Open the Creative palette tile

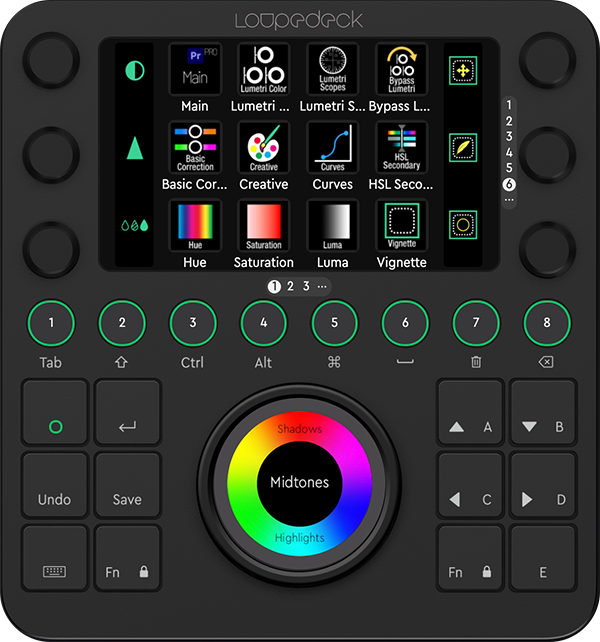pyautogui.click(x=264, y=147)
